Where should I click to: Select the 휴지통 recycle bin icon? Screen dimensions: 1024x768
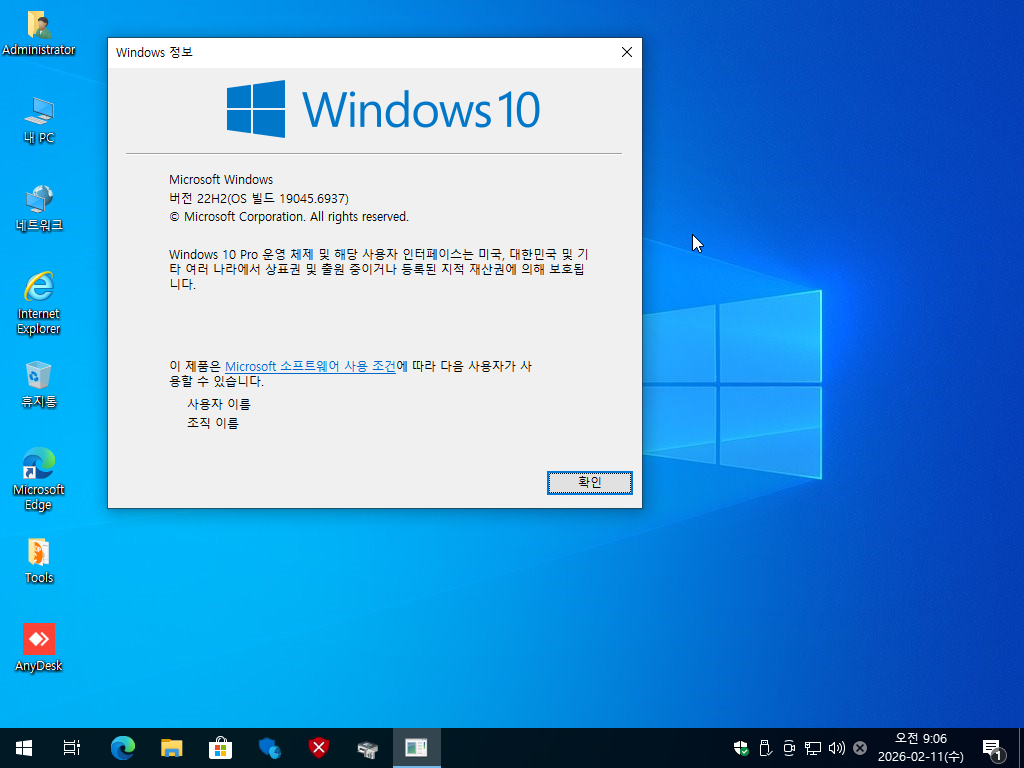(39, 385)
